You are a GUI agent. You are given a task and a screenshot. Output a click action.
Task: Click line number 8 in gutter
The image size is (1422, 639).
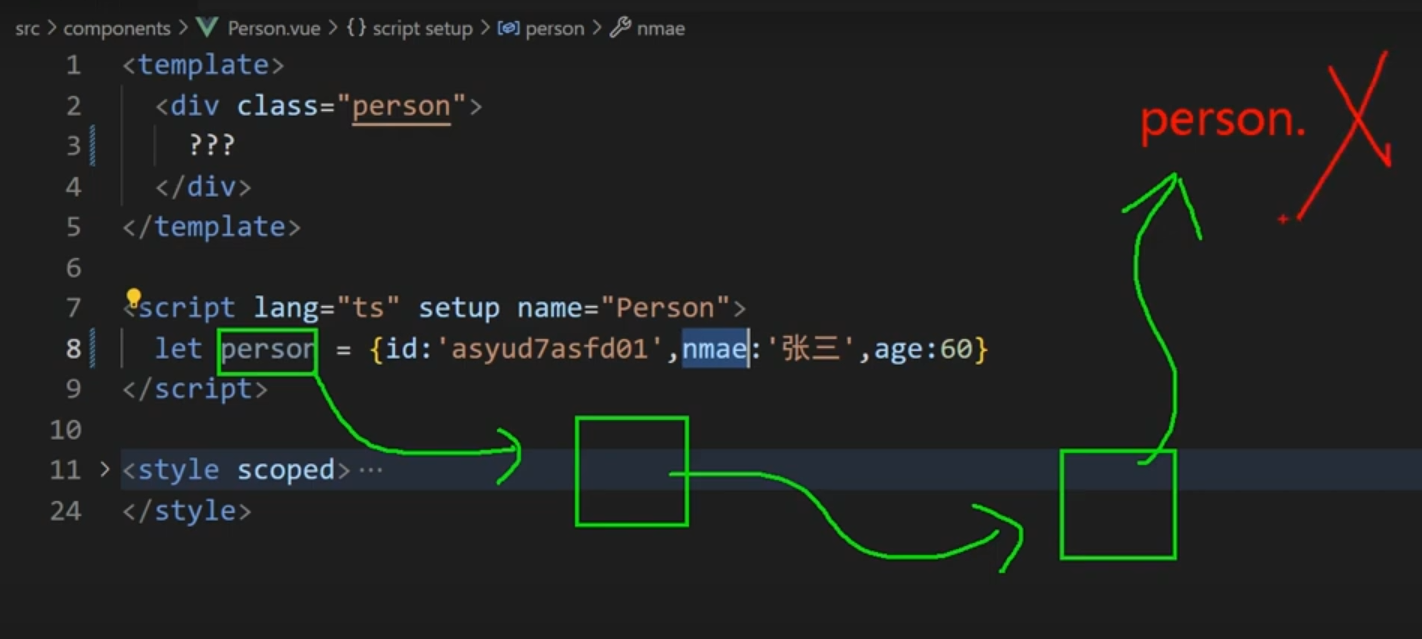click(x=73, y=349)
